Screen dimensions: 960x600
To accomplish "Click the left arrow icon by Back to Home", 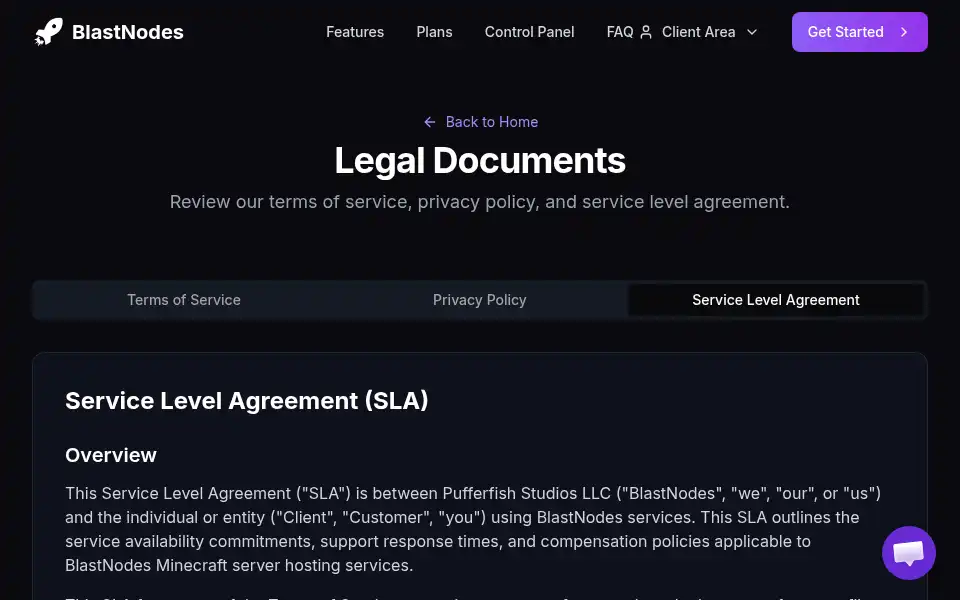I will (x=430, y=122).
